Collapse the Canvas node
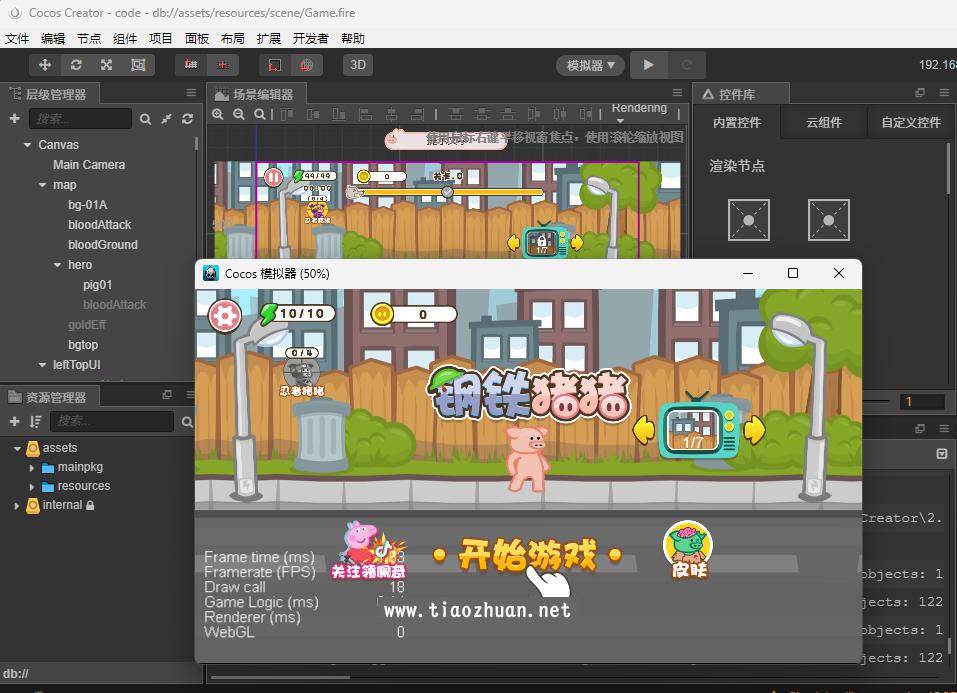Viewport: 957px width, 693px height. [x=27, y=145]
